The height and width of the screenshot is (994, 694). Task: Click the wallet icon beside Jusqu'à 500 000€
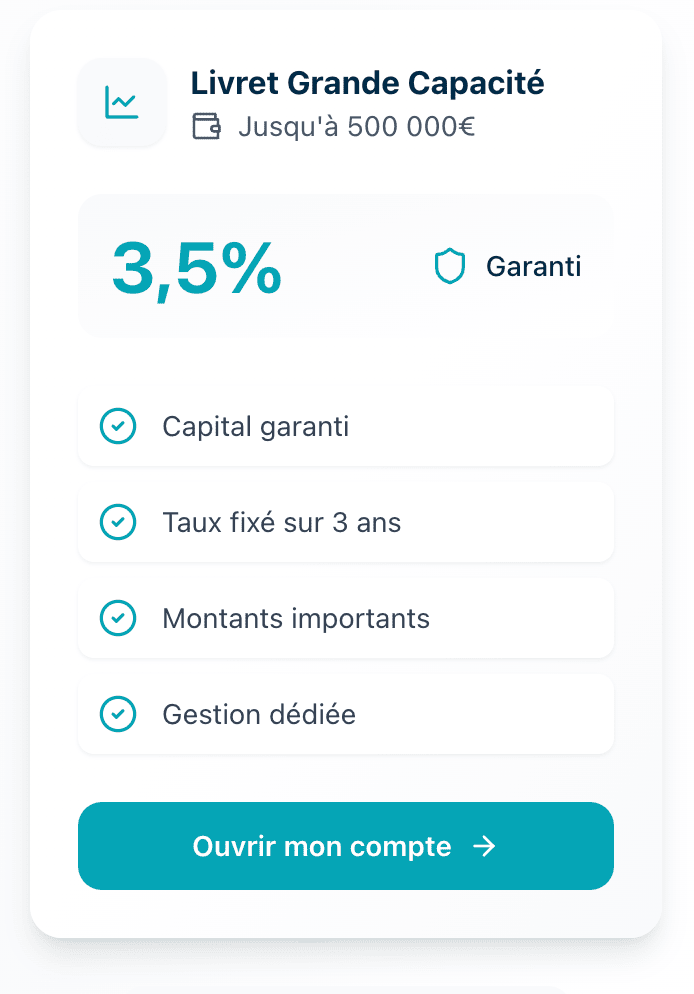pyautogui.click(x=206, y=127)
